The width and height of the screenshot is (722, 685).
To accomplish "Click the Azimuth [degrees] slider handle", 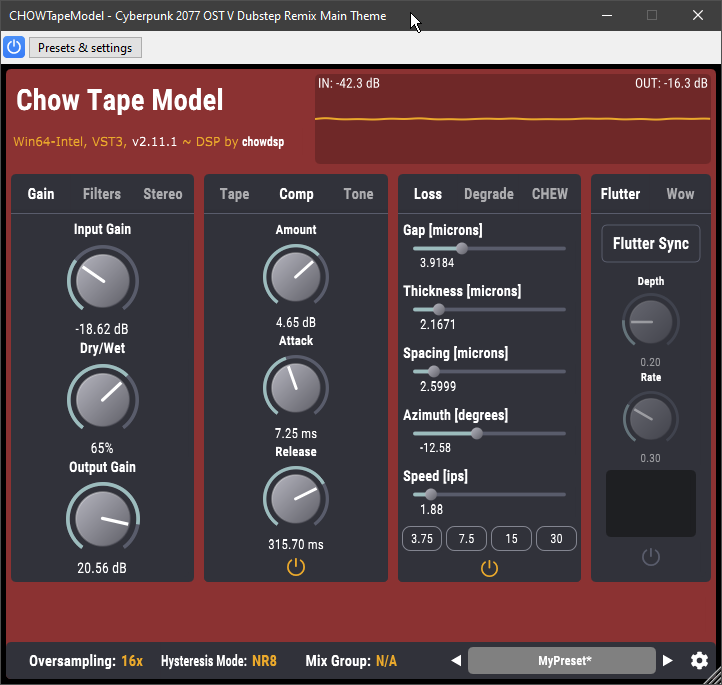I will [x=477, y=433].
